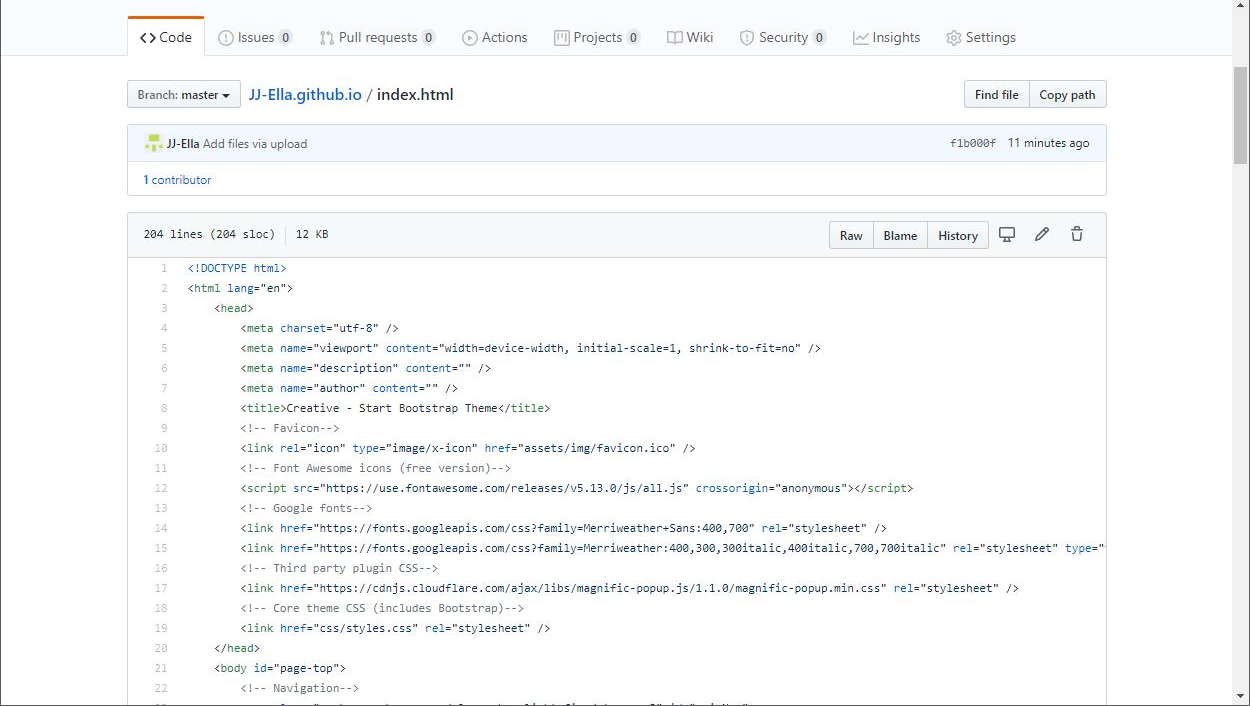This screenshot has width=1250, height=706.
Task: Select line number 15
Action: pyautogui.click(x=161, y=548)
